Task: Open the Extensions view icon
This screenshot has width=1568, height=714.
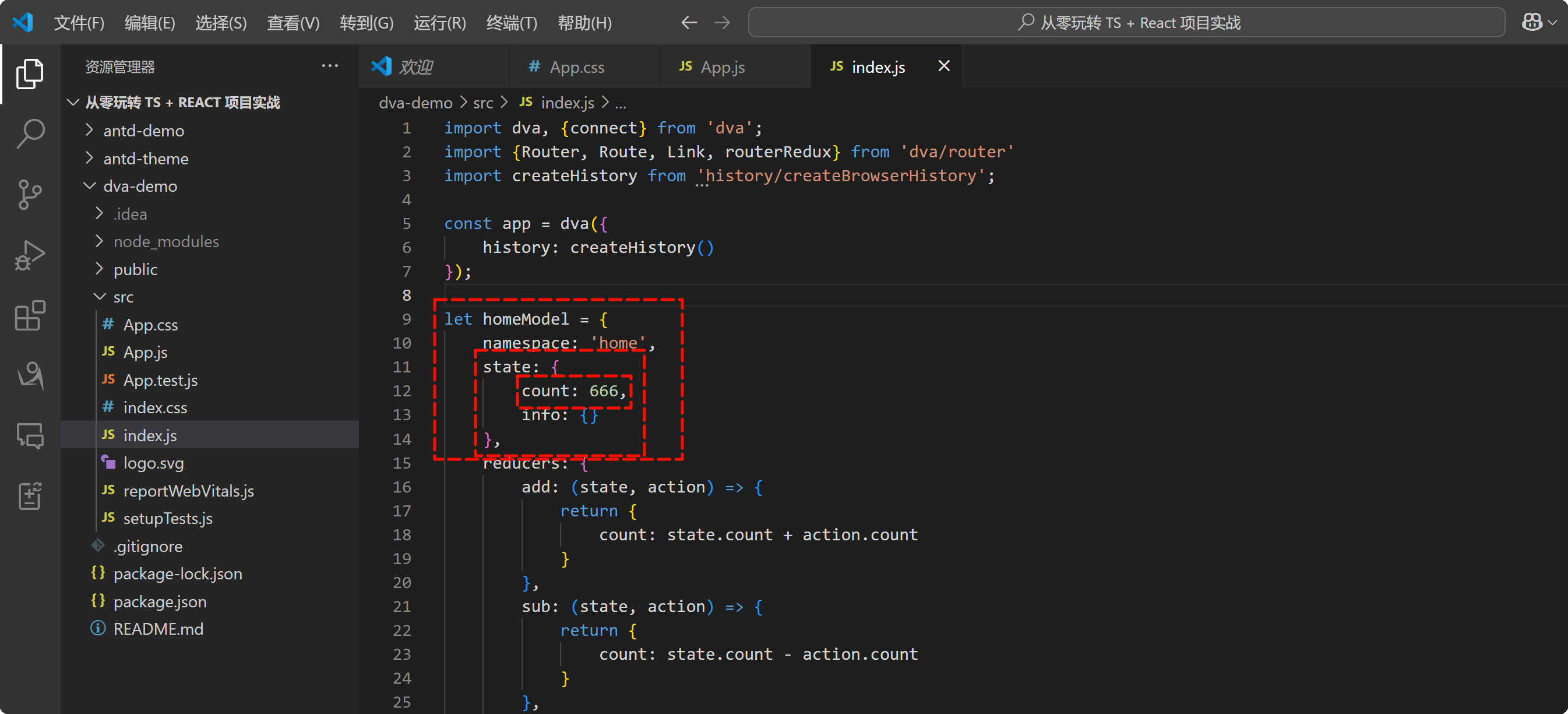Action: click(x=29, y=315)
